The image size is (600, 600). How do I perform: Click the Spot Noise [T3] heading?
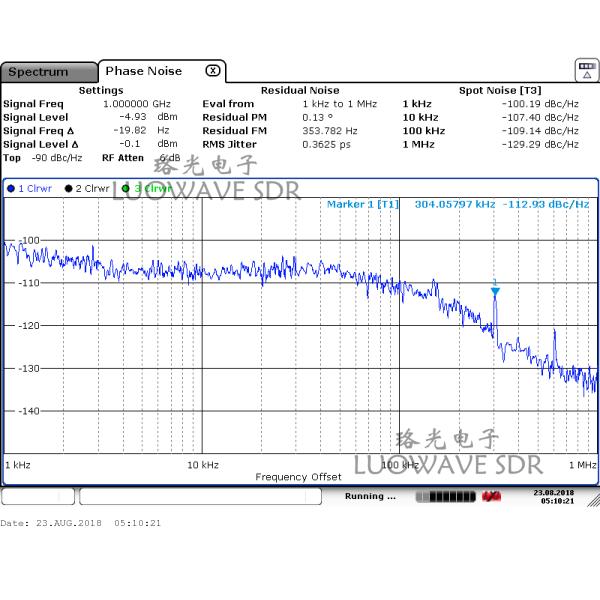coord(500,90)
